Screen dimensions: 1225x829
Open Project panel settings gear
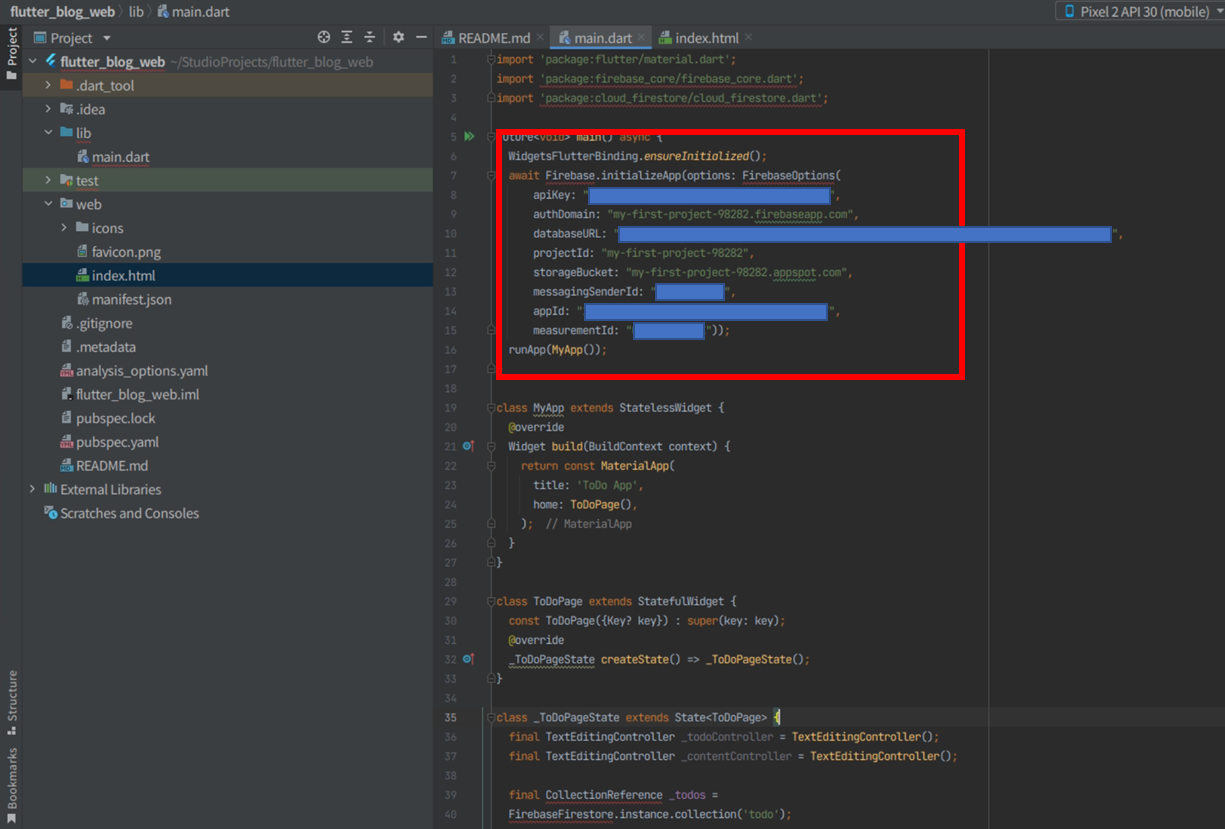tap(398, 37)
